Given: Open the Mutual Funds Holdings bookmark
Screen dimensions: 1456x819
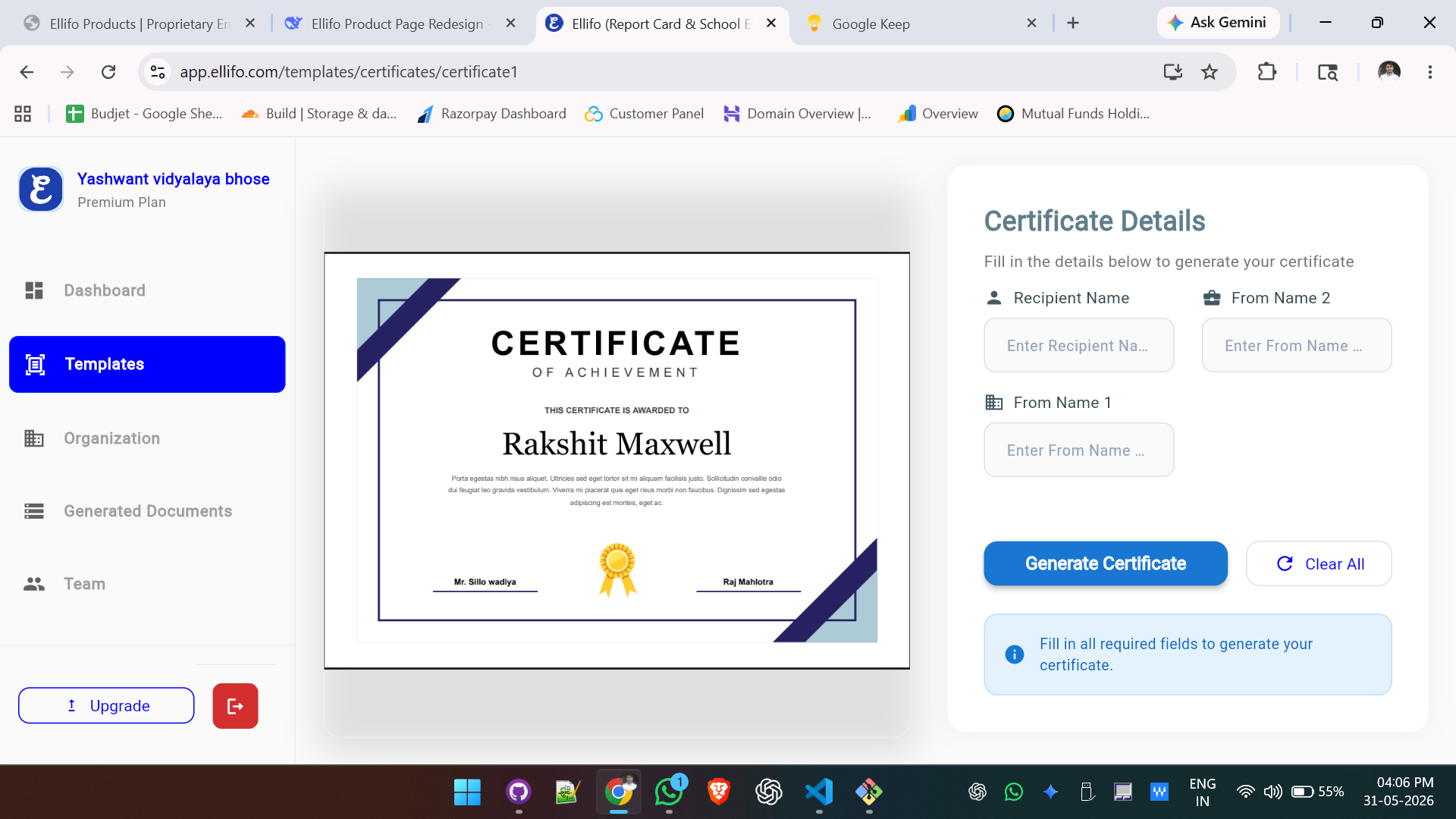Looking at the screenshot, I should pyautogui.click(x=1074, y=114).
